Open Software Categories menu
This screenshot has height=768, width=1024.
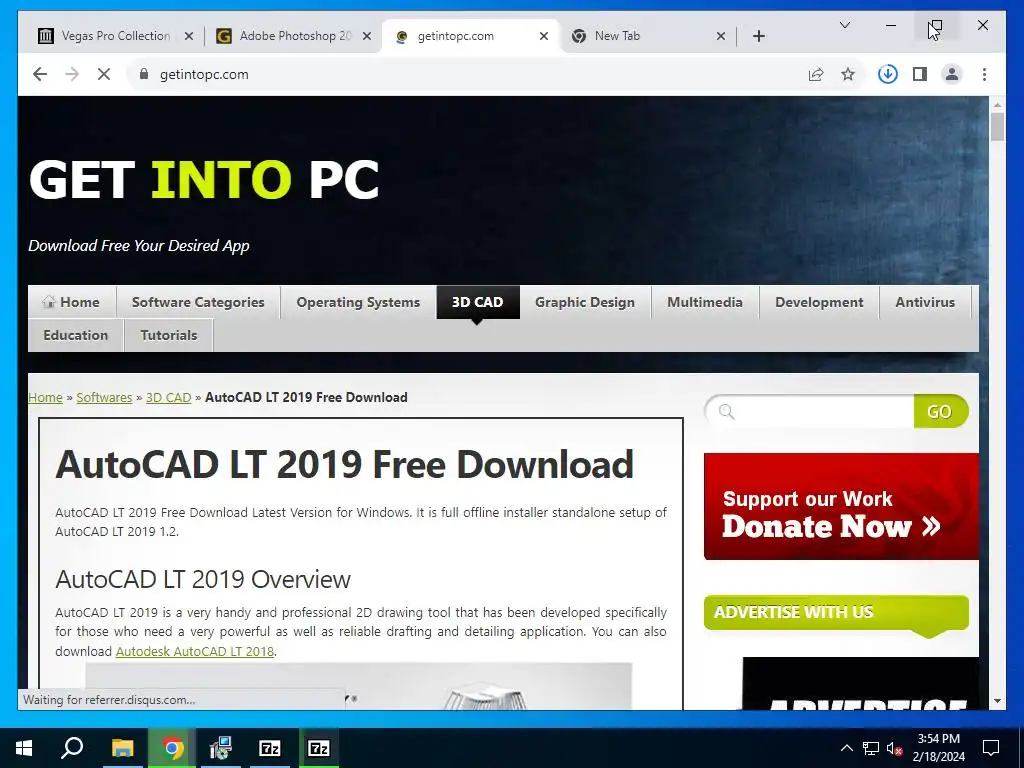(198, 302)
